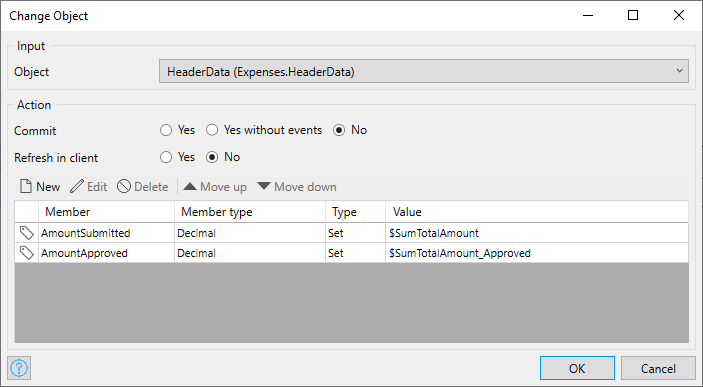Click the $SumTotalAmount value cell
The height and width of the screenshot is (387, 703).
(537, 233)
